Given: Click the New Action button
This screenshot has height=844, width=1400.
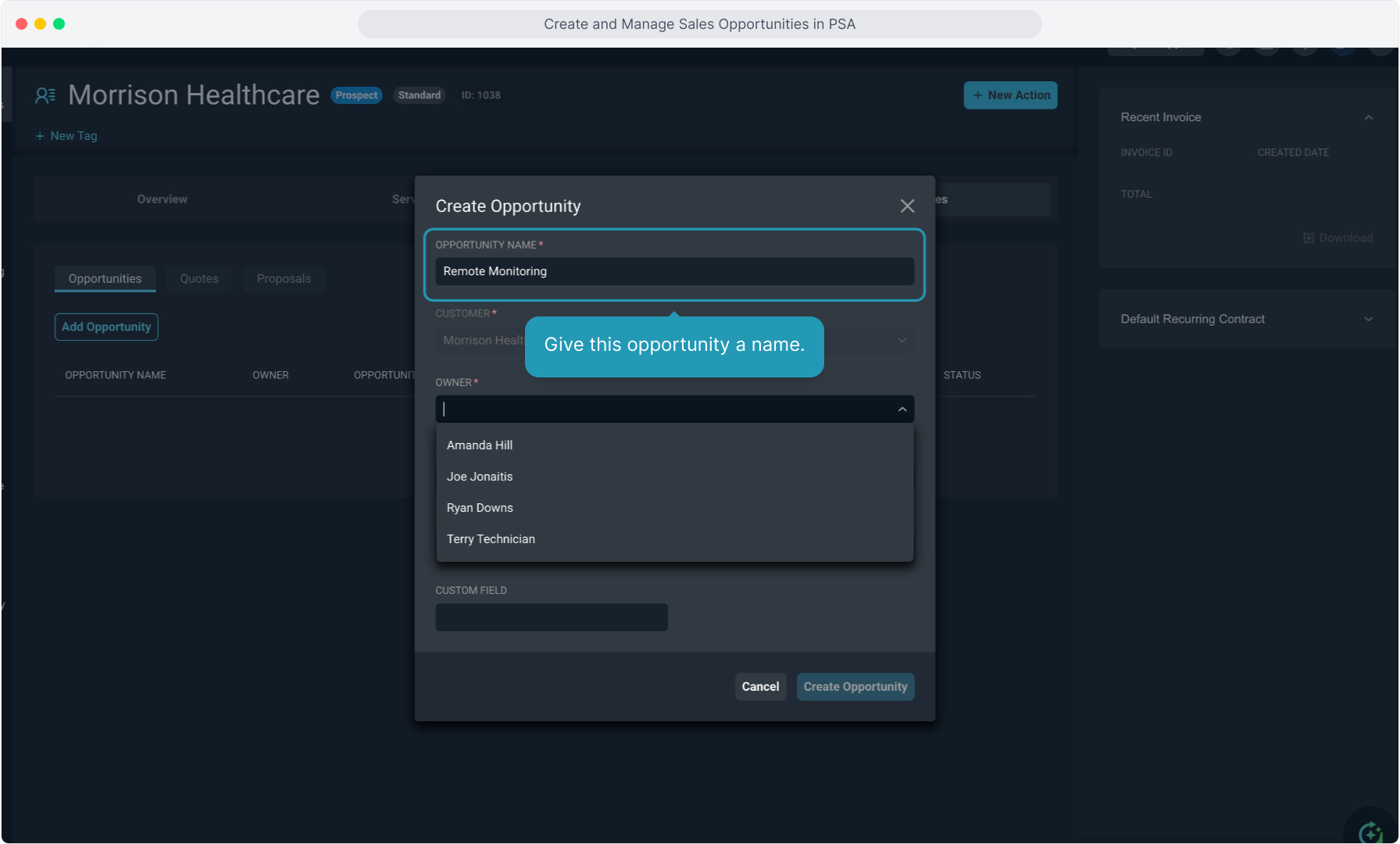Looking at the screenshot, I should pos(1010,95).
